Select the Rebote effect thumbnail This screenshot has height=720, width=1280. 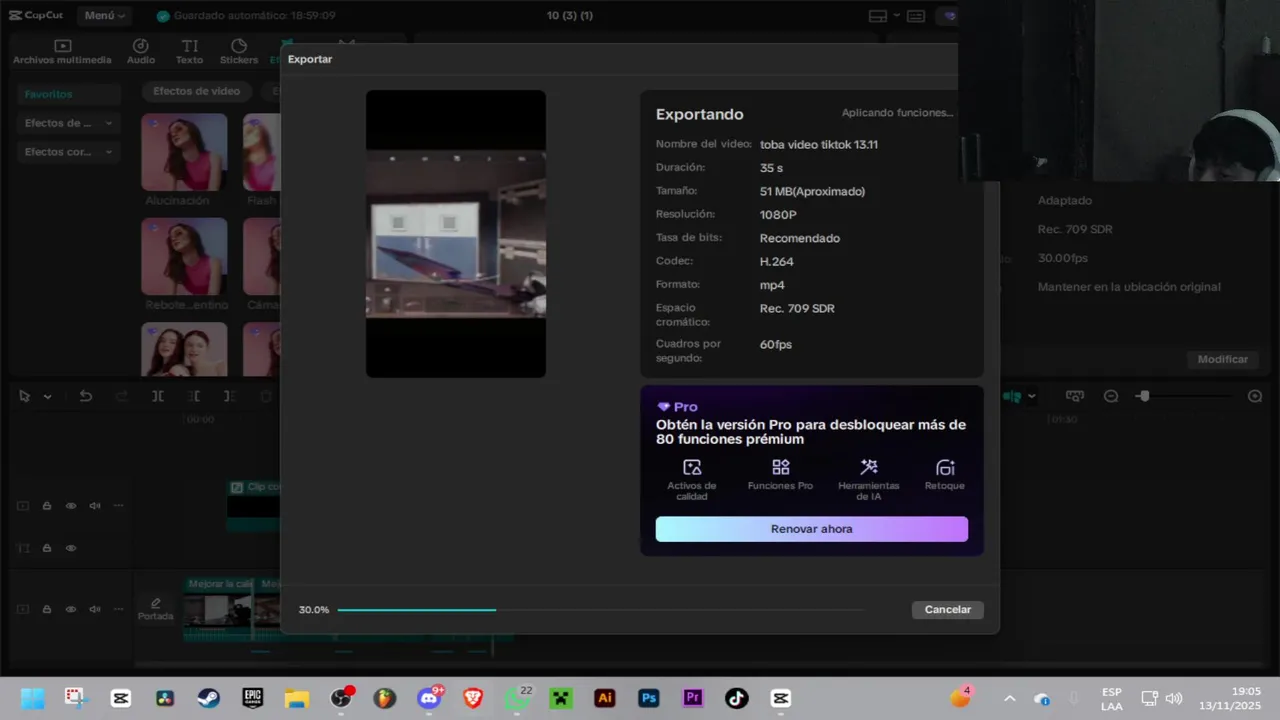184,257
